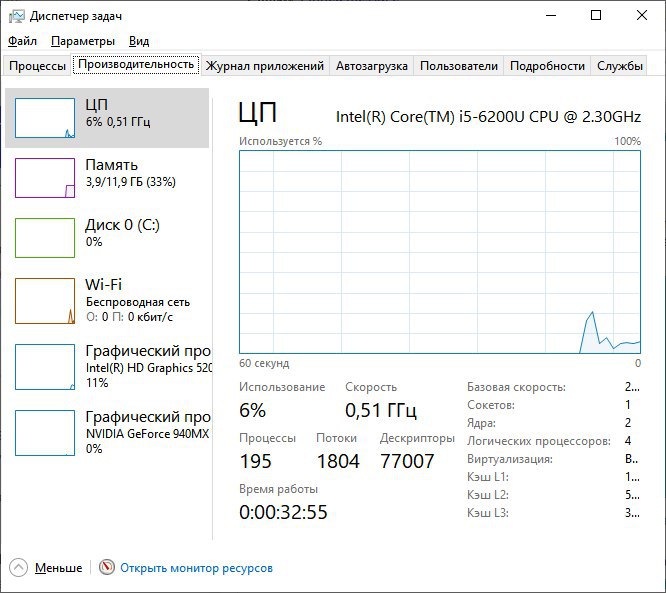Click the Intel Core i5-6200U CPU name

point(488,116)
